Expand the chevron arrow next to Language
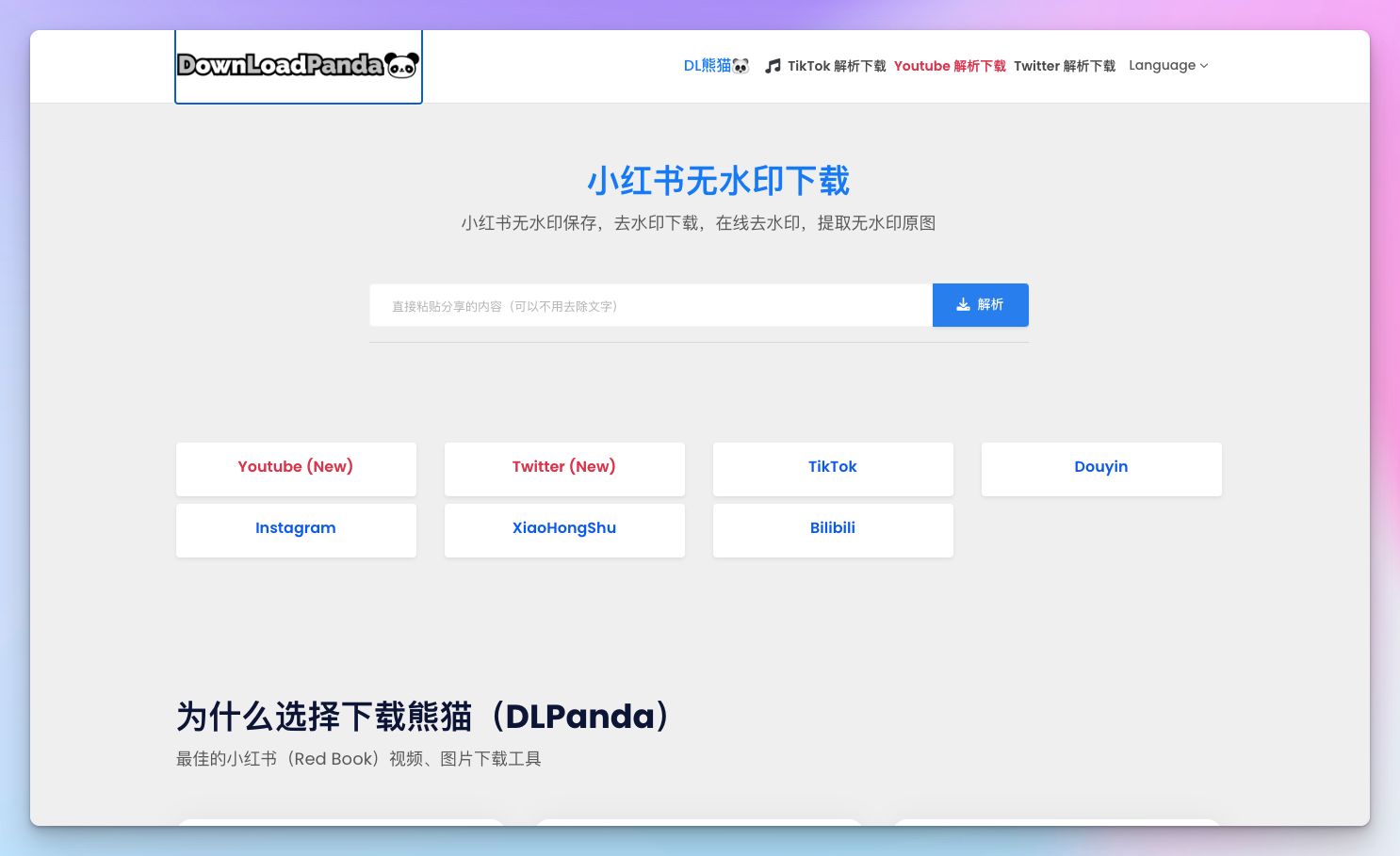 (1204, 66)
